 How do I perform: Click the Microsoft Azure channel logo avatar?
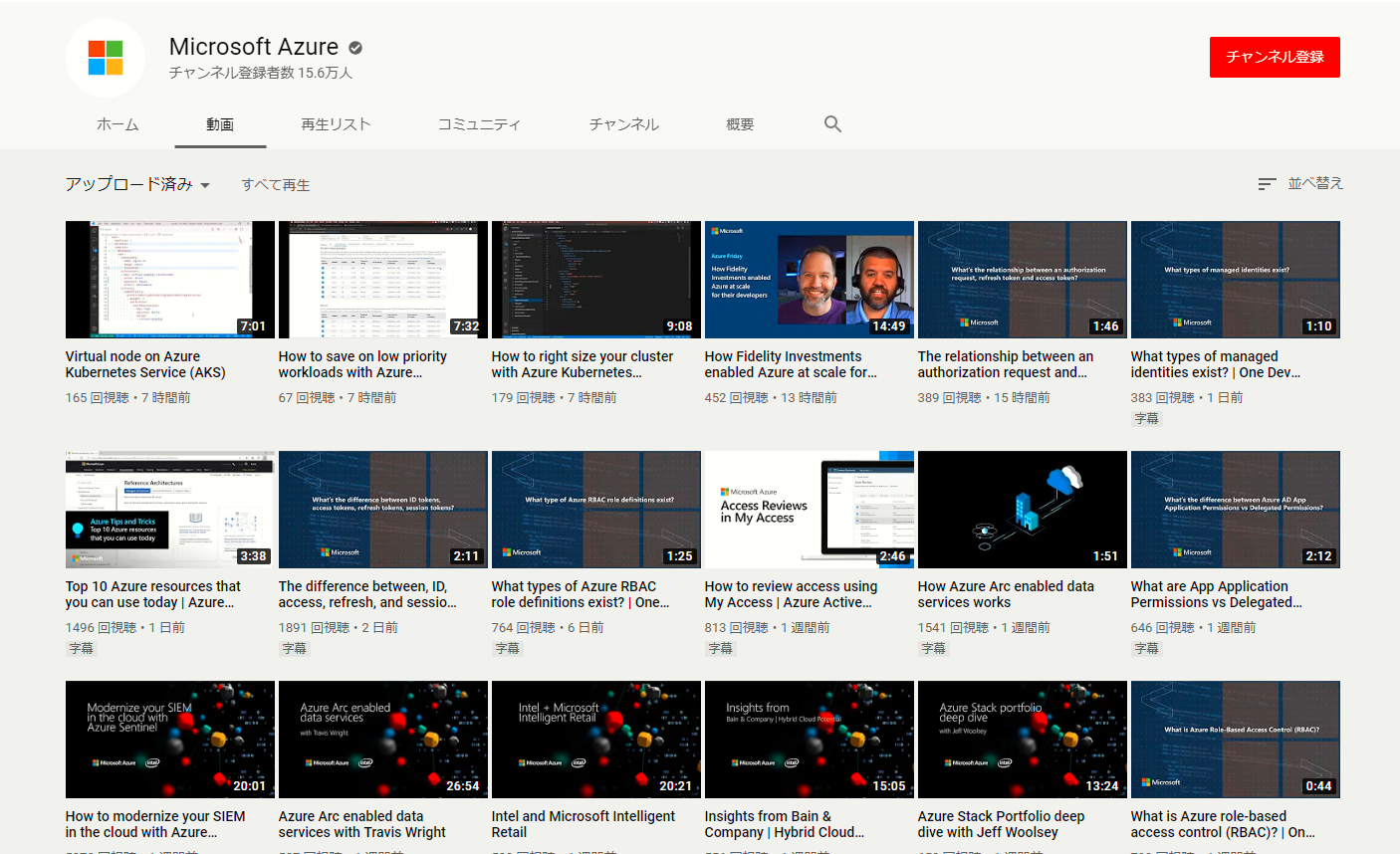(106, 58)
